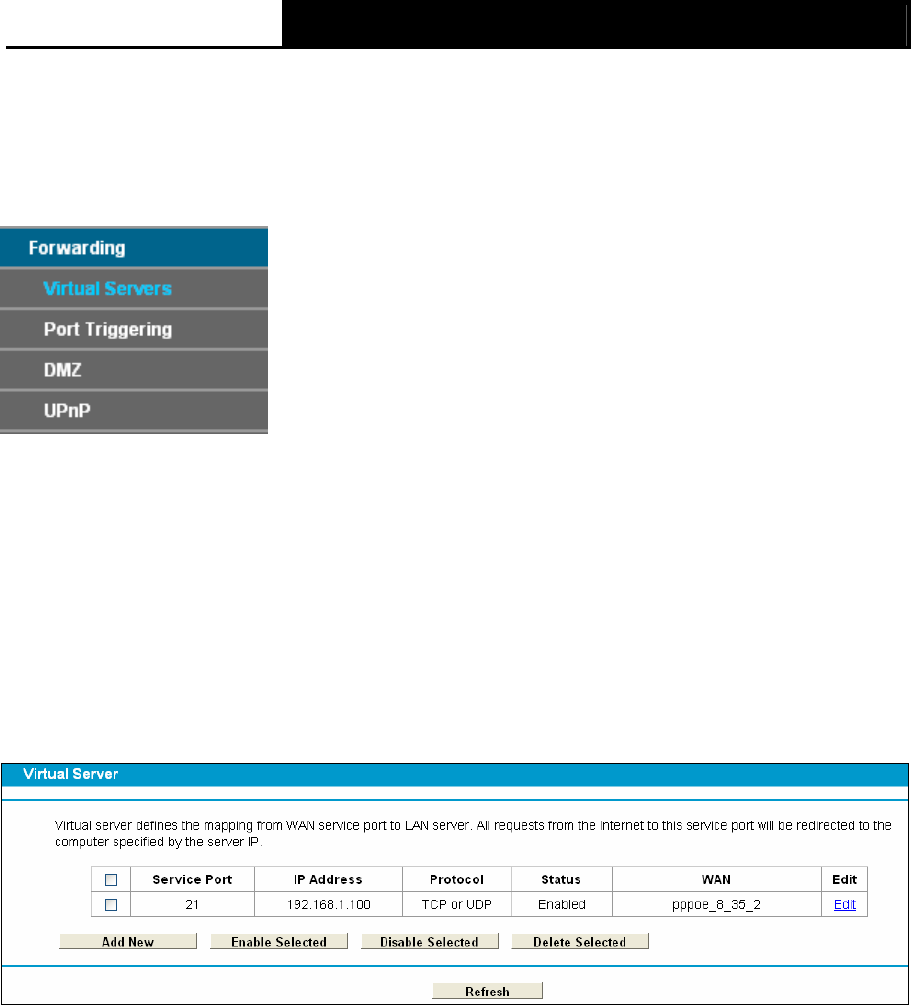This screenshot has width=911, height=1005.
Task: Click the Add New button
Action: coord(128,942)
